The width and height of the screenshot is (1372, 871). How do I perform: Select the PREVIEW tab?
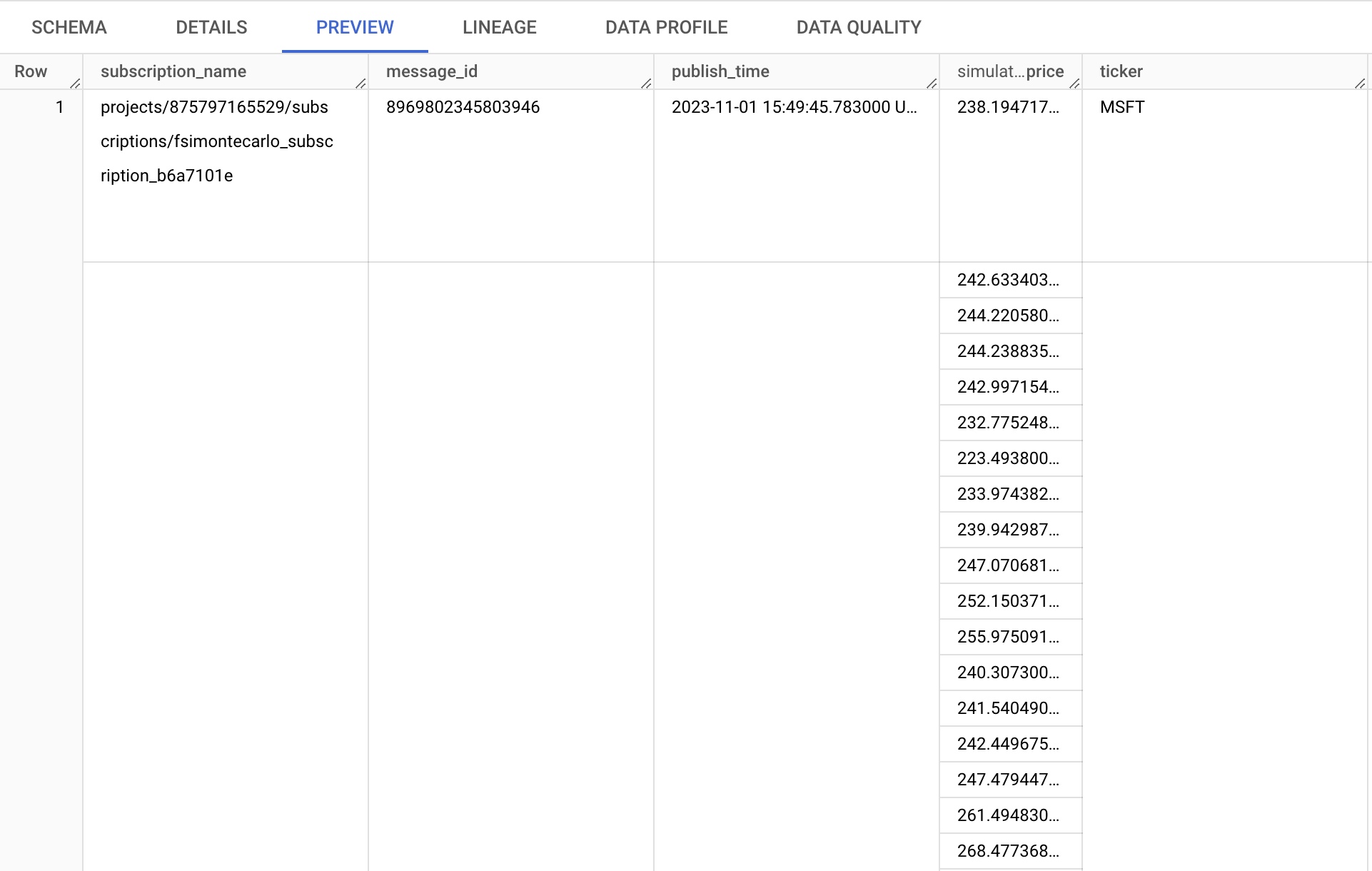tap(355, 27)
